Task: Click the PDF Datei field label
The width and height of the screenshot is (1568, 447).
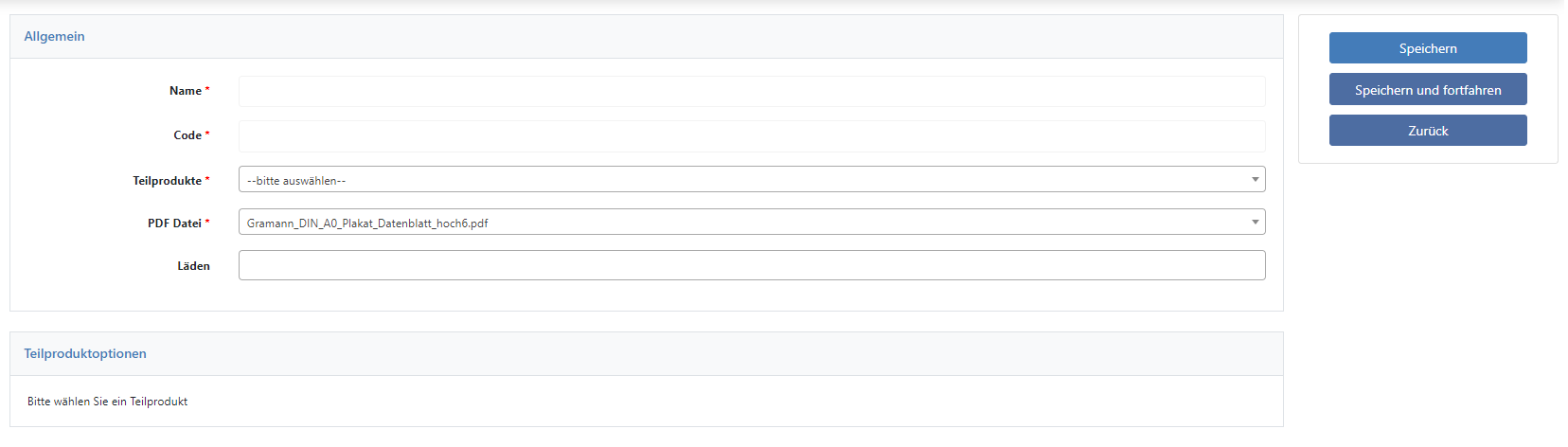Action: pyautogui.click(x=174, y=223)
